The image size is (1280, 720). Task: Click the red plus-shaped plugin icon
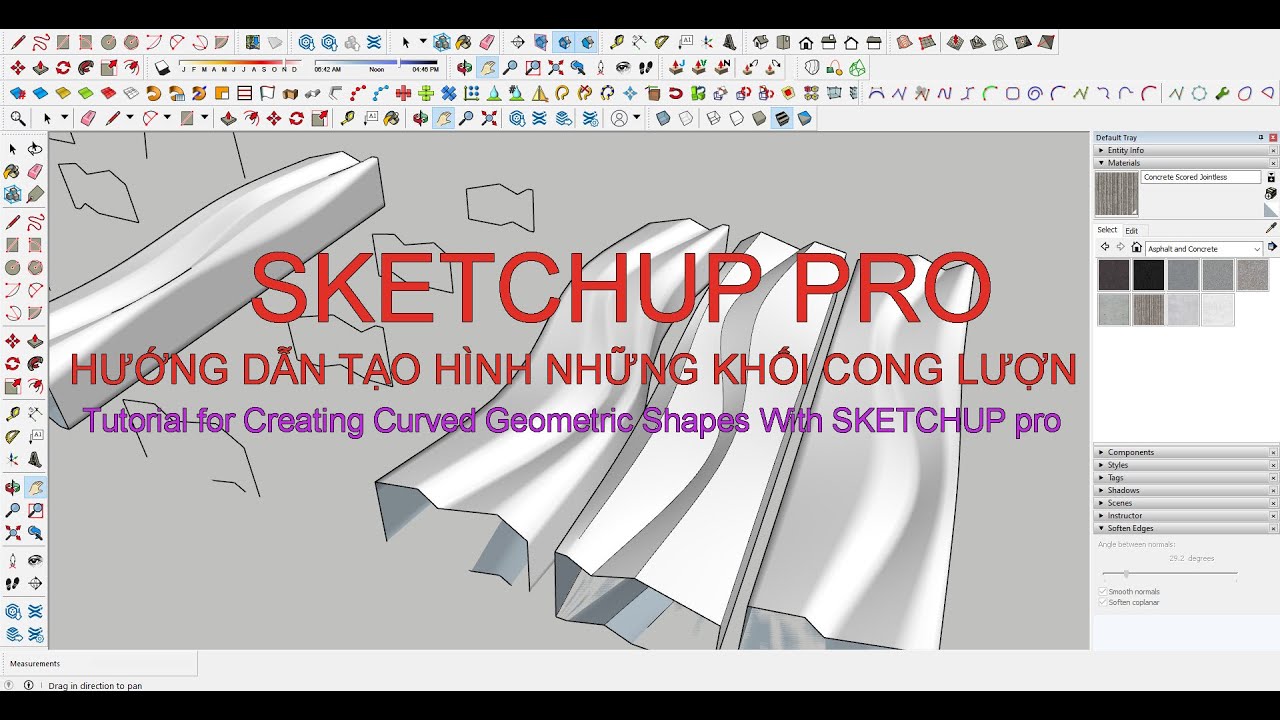[x=403, y=93]
